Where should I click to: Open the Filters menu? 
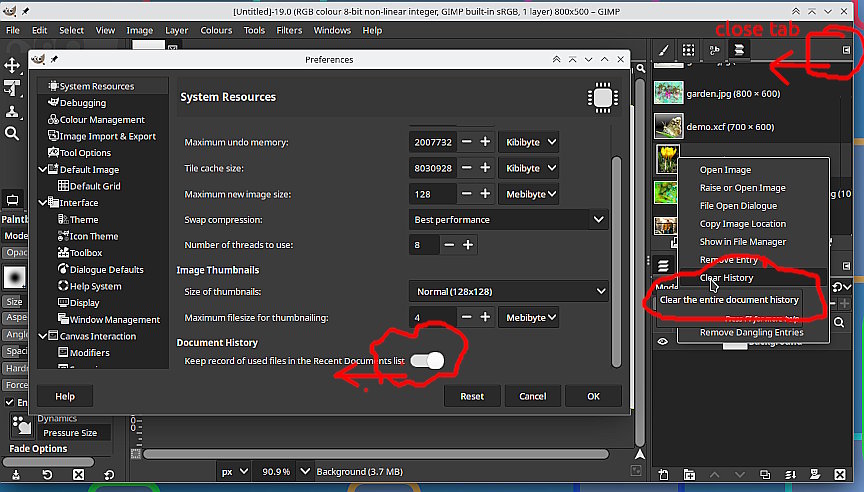click(289, 30)
